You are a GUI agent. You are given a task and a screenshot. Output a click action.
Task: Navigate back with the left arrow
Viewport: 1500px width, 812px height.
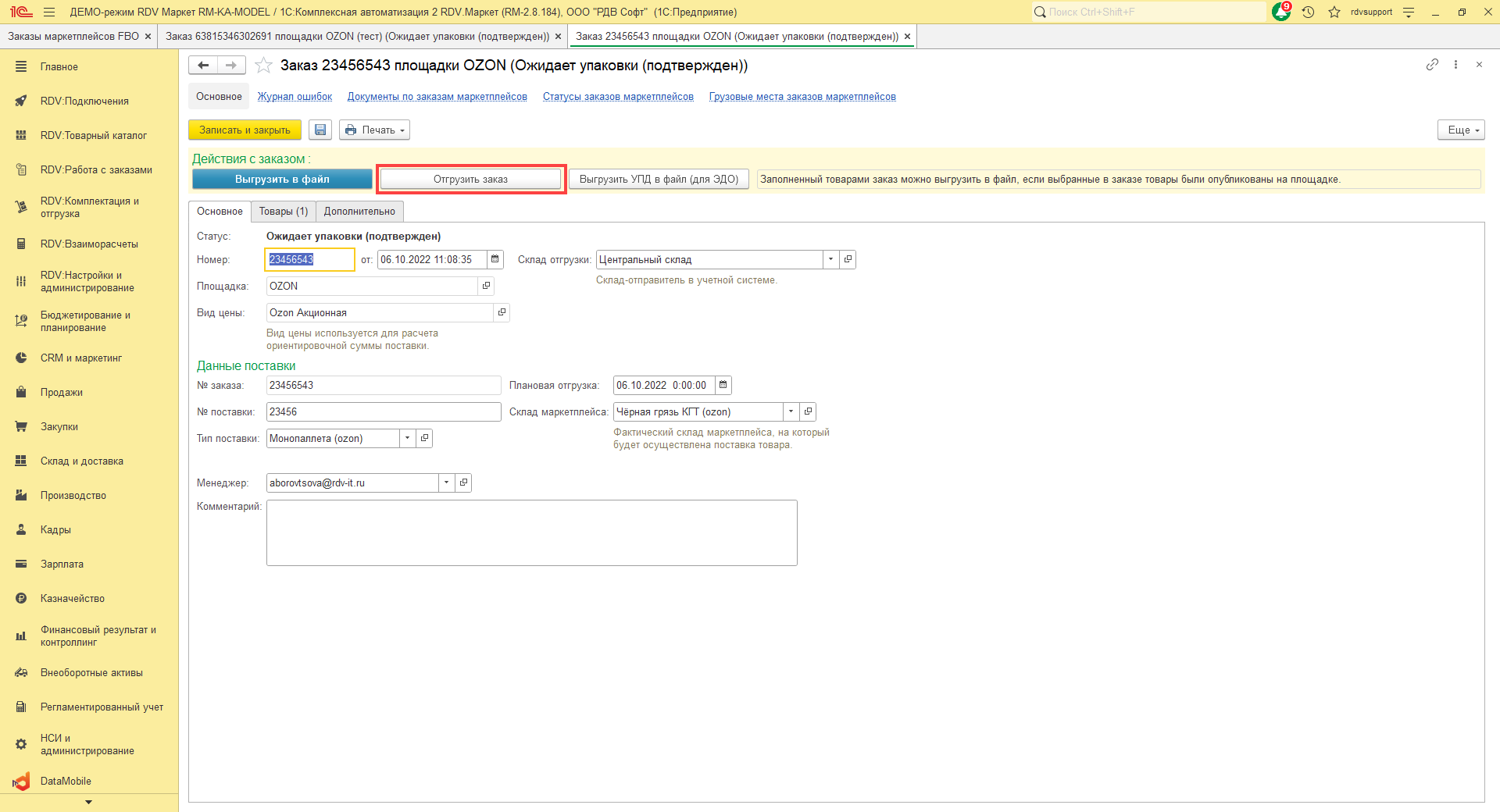[203, 66]
